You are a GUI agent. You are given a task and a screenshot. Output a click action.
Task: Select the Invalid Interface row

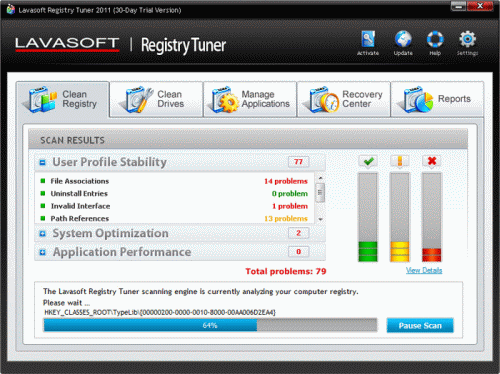point(175,206)
